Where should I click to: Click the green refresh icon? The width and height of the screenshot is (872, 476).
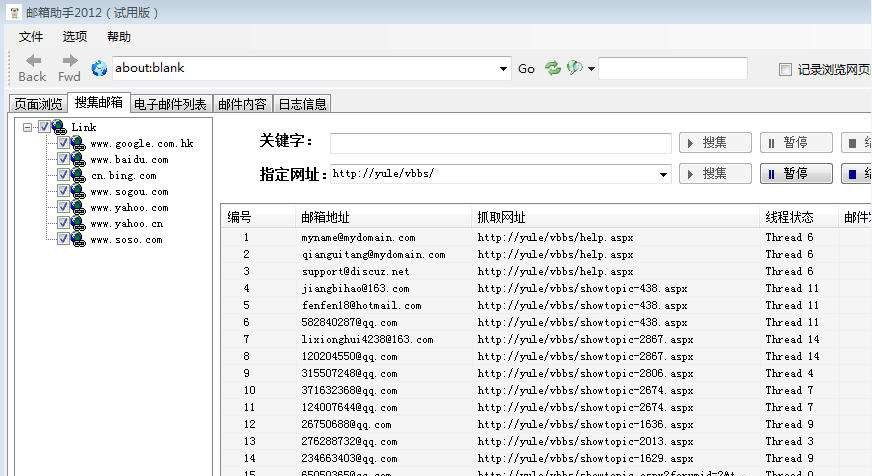point(553,68)
